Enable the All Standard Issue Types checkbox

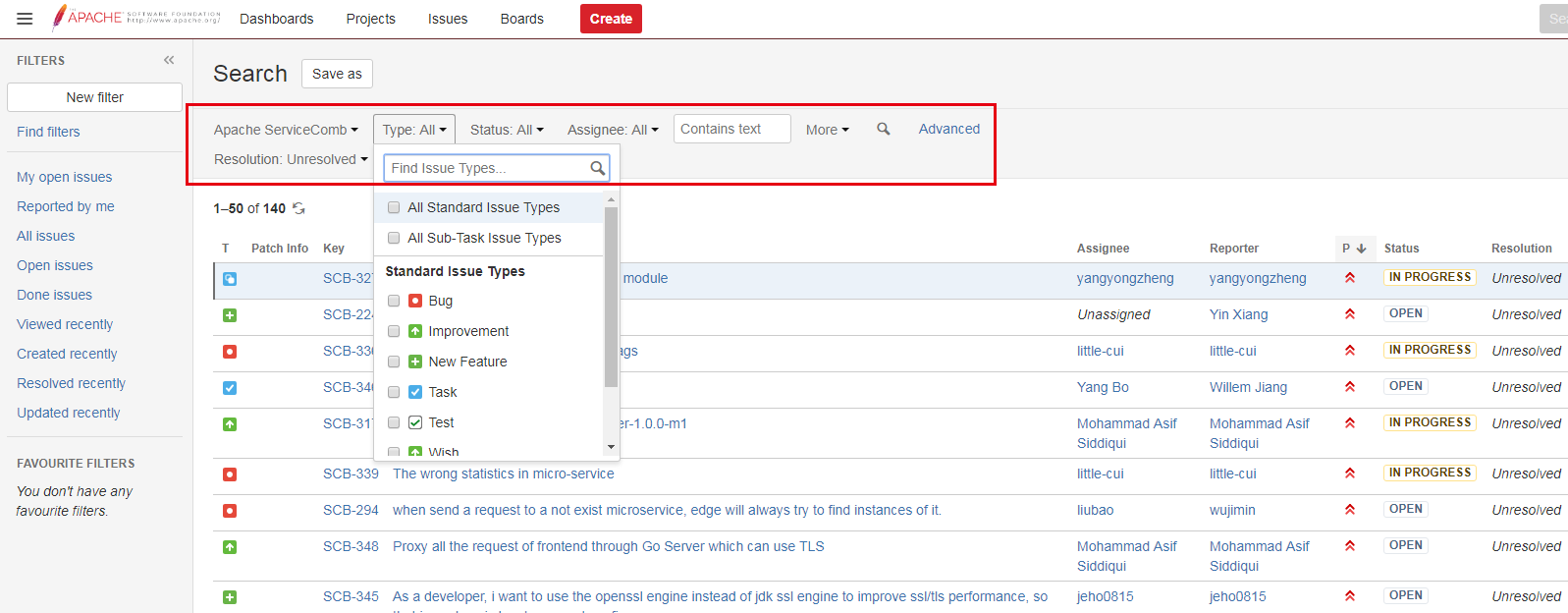pyautogui.click(x=394, y=207)
